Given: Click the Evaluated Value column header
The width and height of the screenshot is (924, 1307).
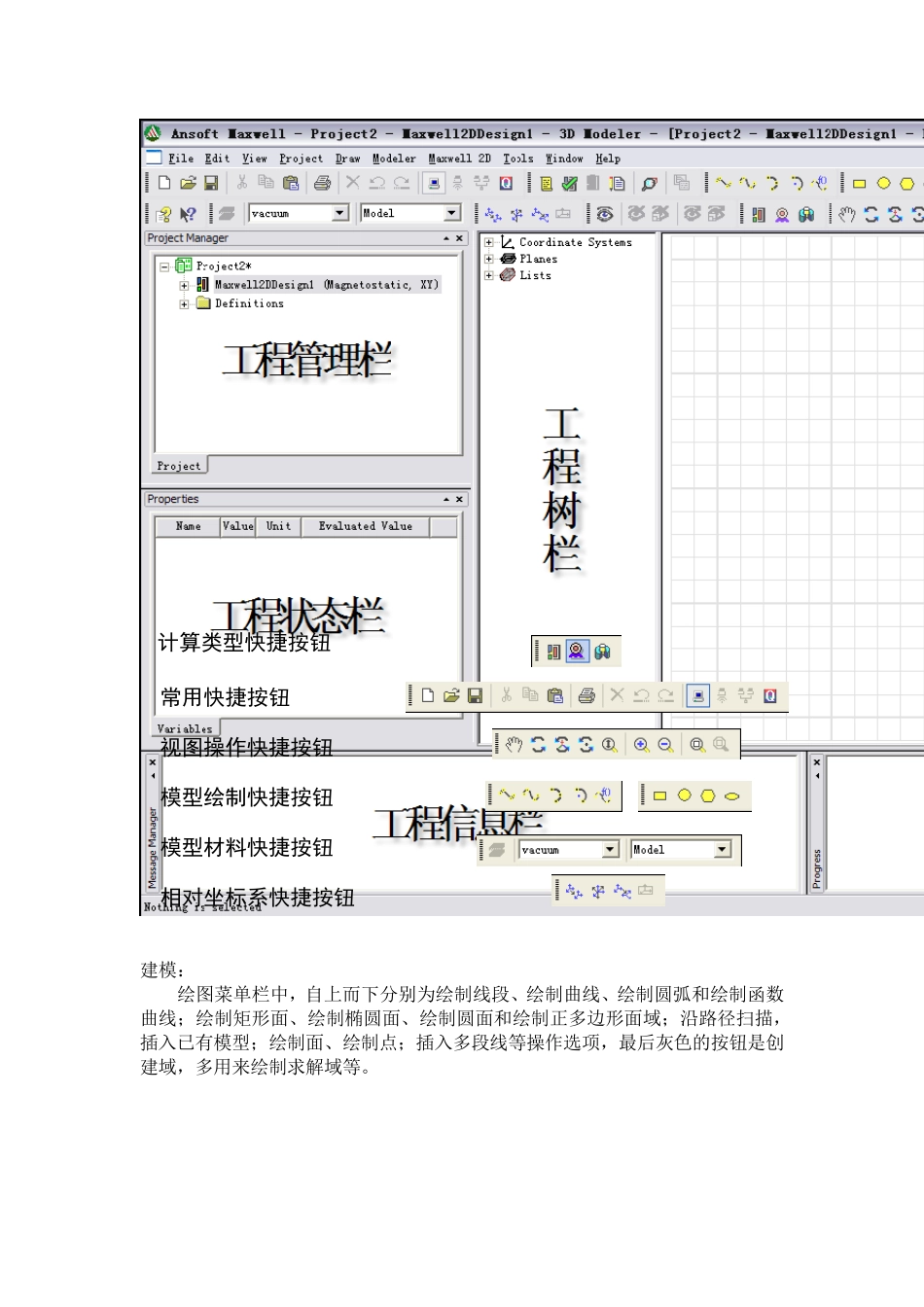Looking at the screenshot, I should [x=365, y=526].
